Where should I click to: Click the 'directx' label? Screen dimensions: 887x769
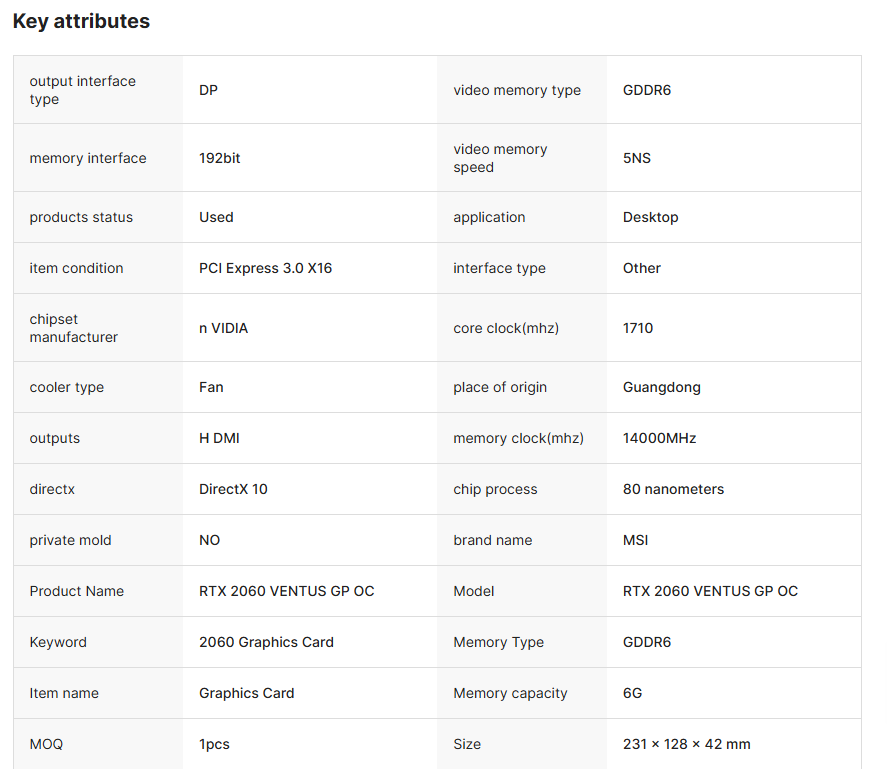[x=52, y=489]
